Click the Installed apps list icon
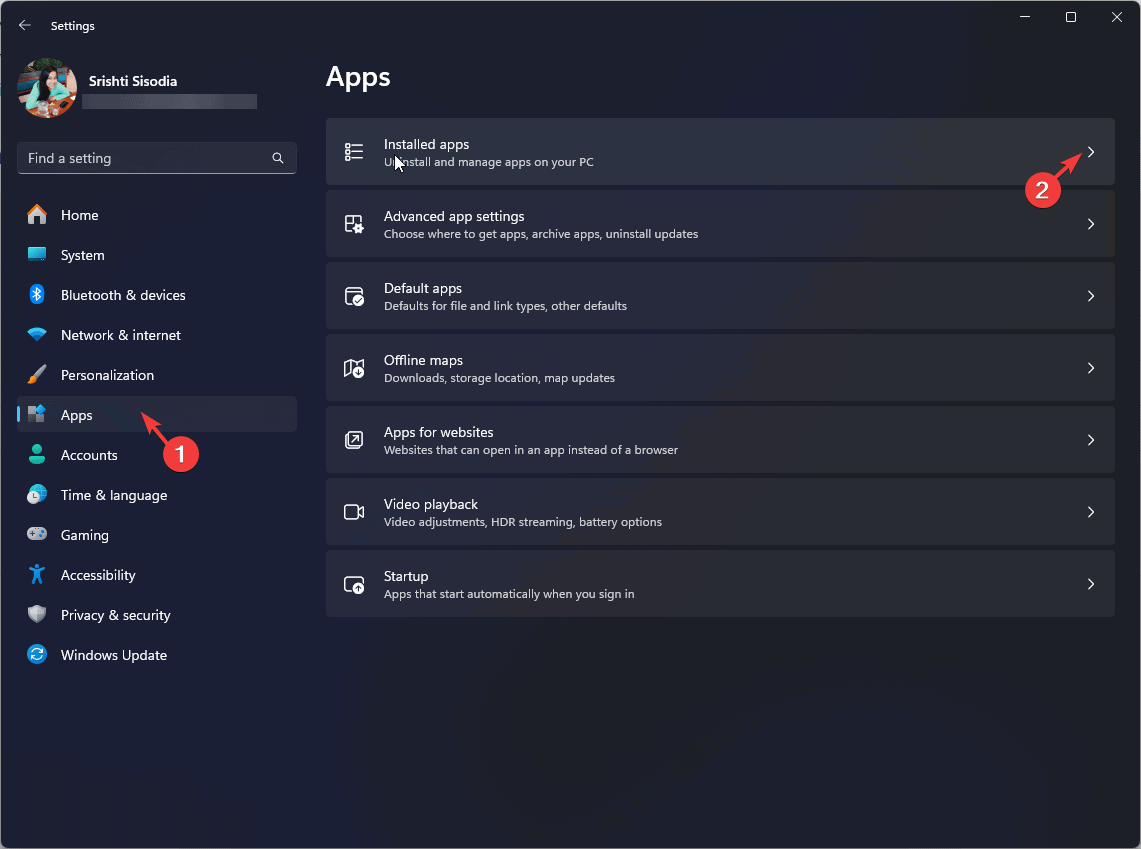Viewport: 1141px width, 849px height. (x=353, y=152)
